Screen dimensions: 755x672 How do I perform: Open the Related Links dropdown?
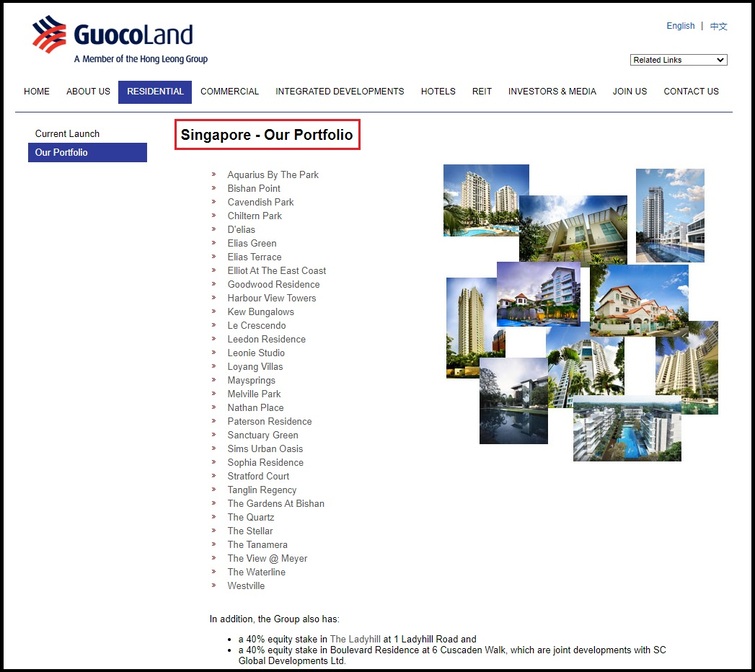pos(678,60)
